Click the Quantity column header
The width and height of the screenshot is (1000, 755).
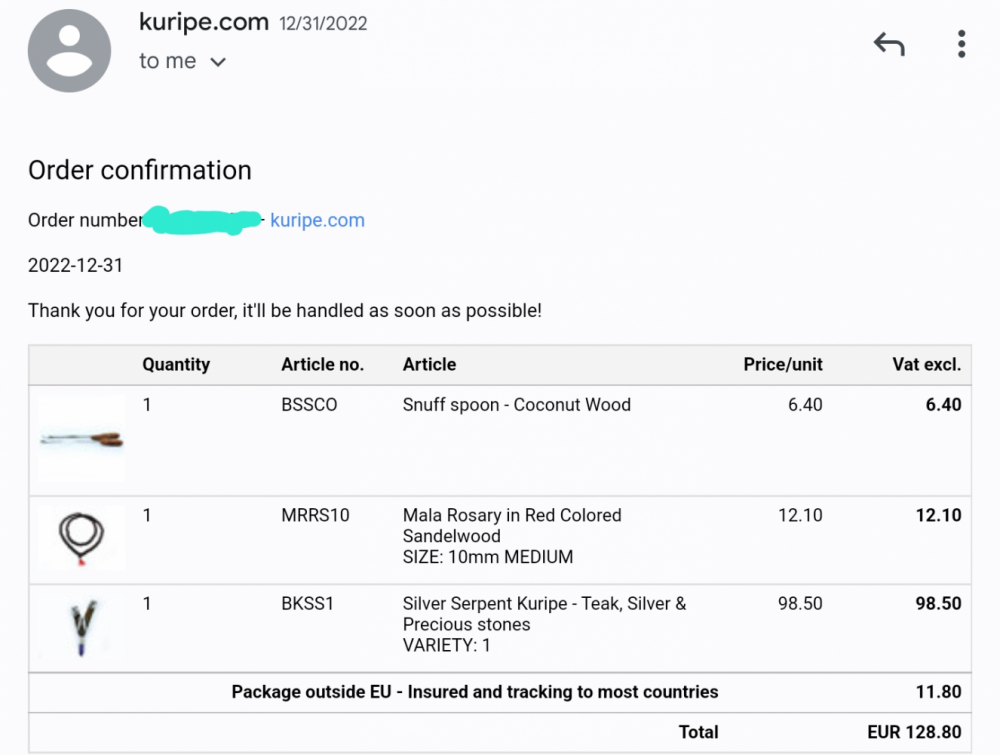pyautogui.click(x=176, y=365)
